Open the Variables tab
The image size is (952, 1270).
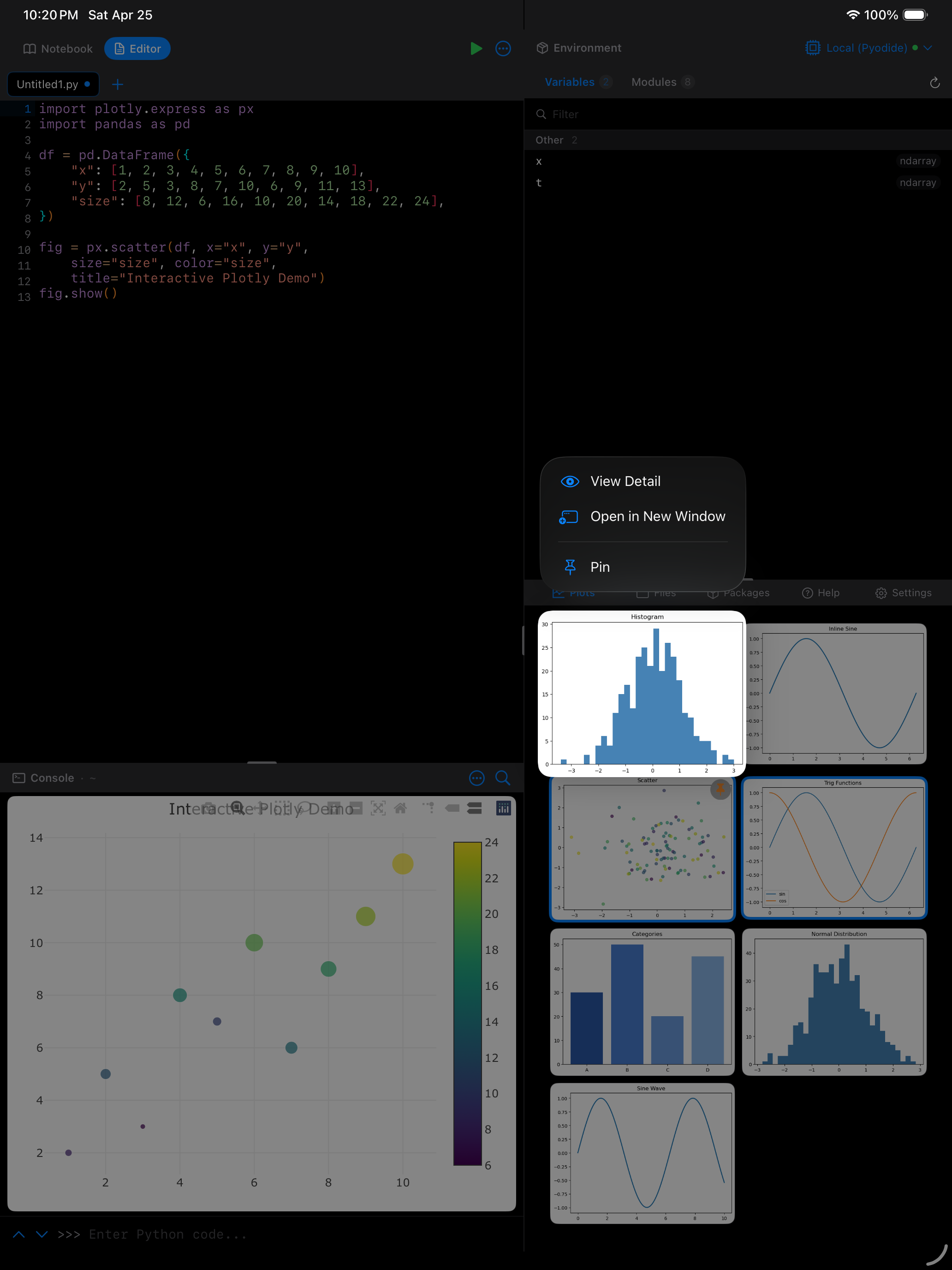(578, 82)
